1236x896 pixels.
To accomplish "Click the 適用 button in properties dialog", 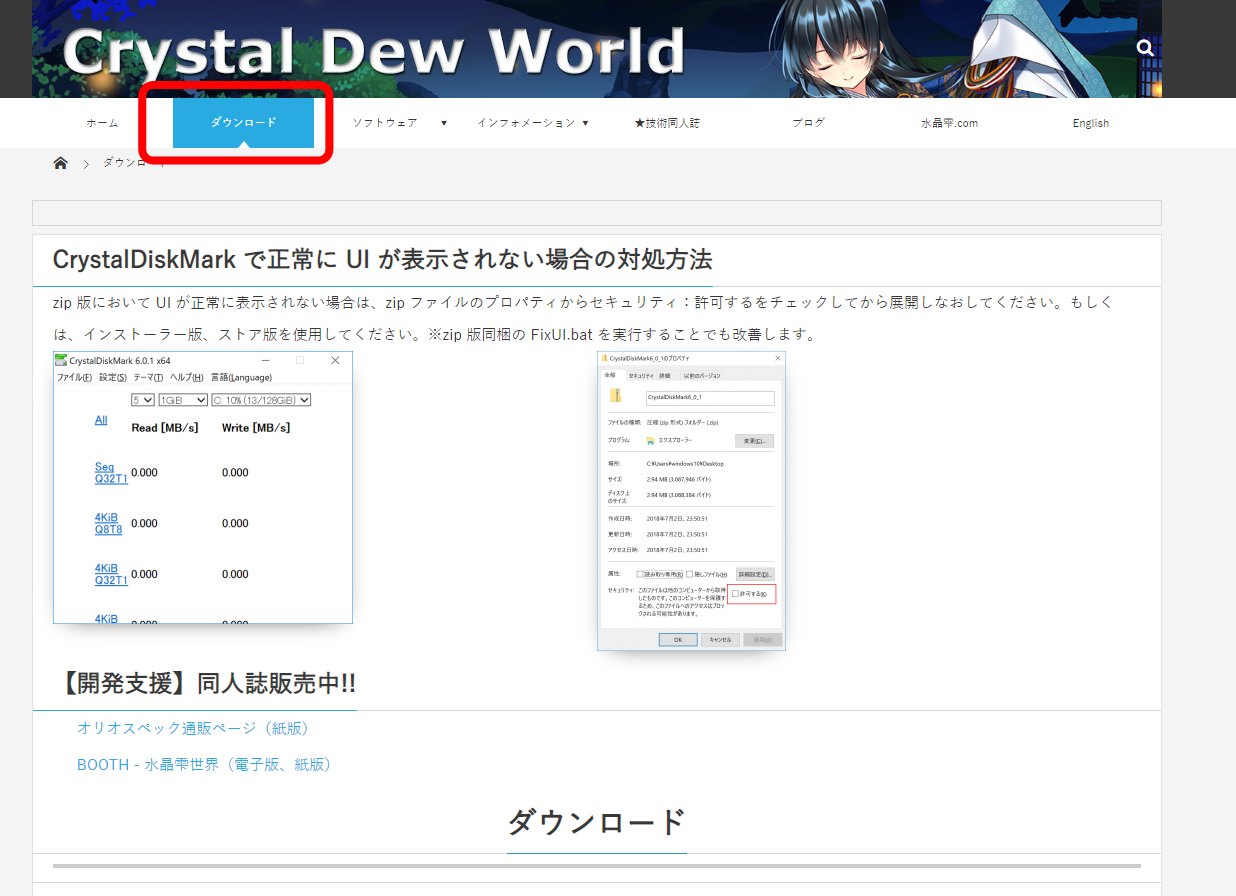I will pyautogui.click(x=763, y=639).
